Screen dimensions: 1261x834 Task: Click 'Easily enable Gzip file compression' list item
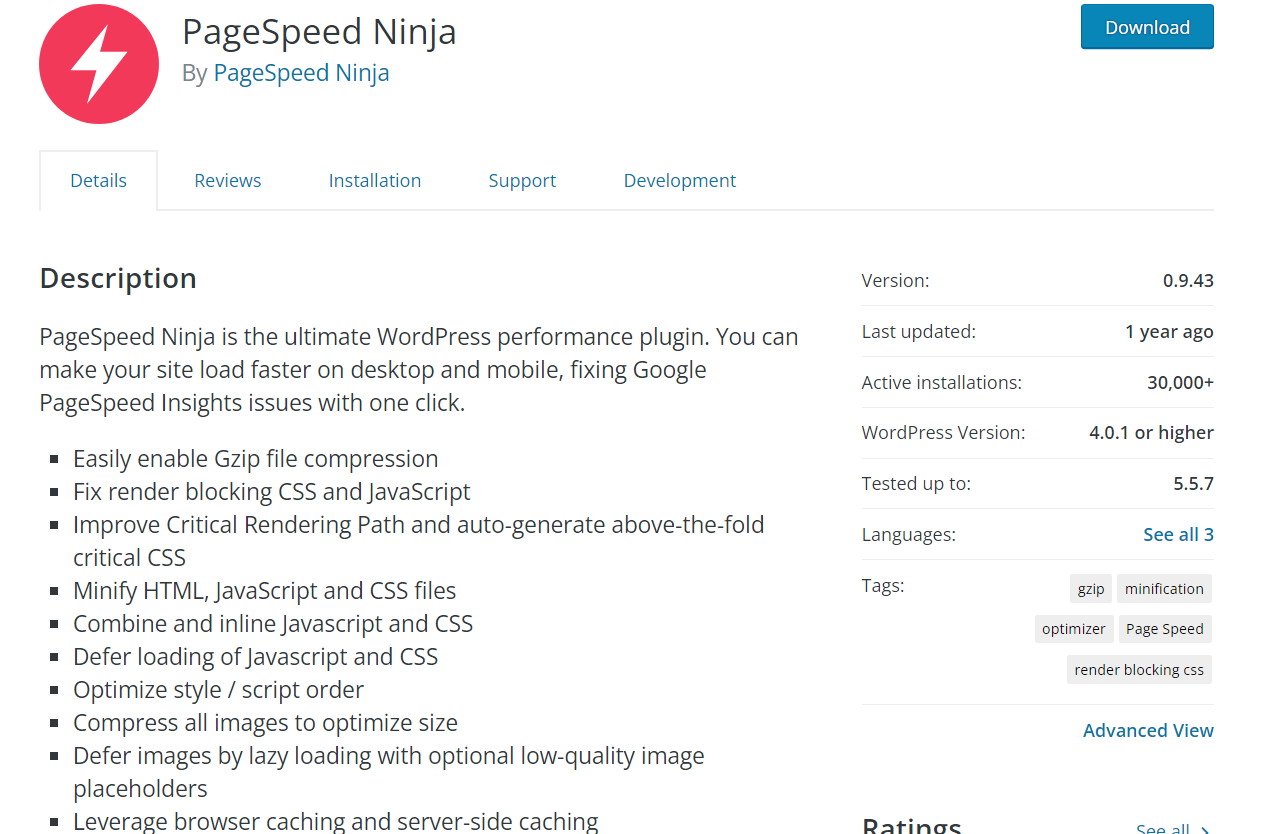(256, 459)
